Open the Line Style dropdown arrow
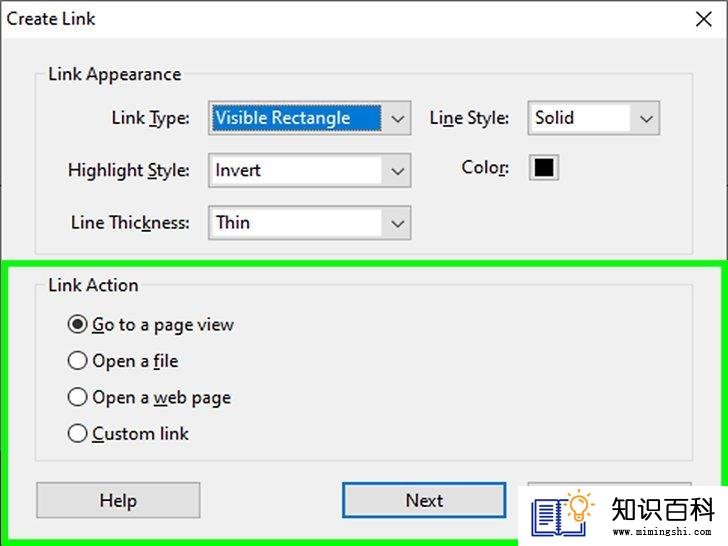The image size is (728, 546). [x=646, y=118]
